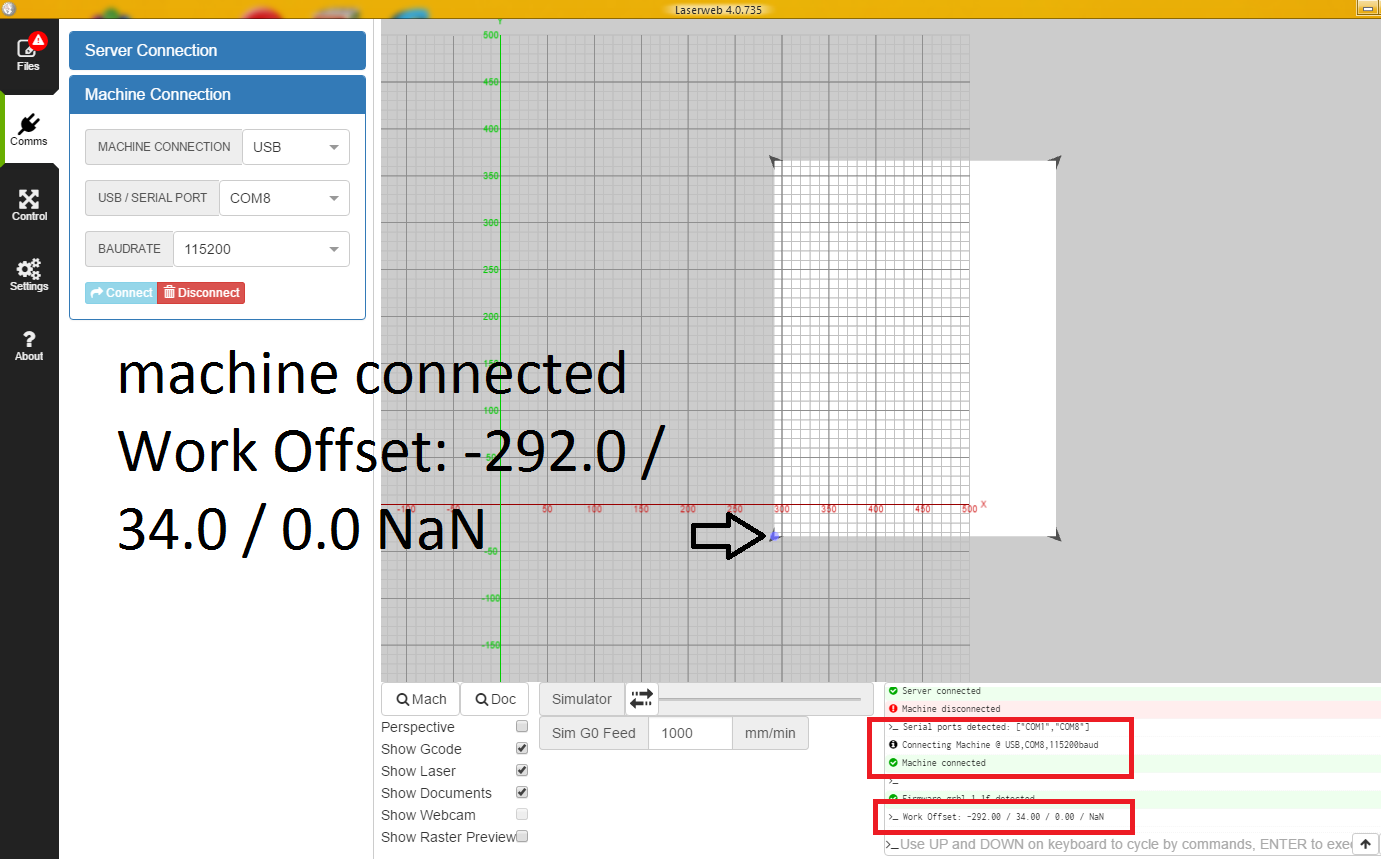Click the blue laser position marker on grid
1381x859 pixels.
[774, 537]
